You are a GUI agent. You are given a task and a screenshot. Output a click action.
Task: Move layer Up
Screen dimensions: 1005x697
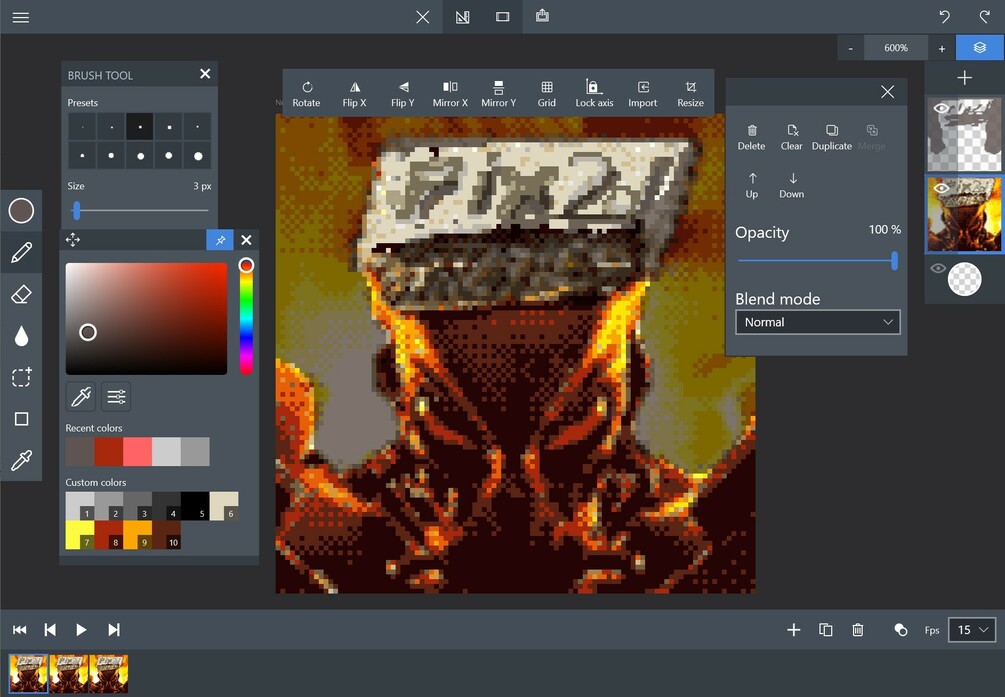tap(752, 185)
